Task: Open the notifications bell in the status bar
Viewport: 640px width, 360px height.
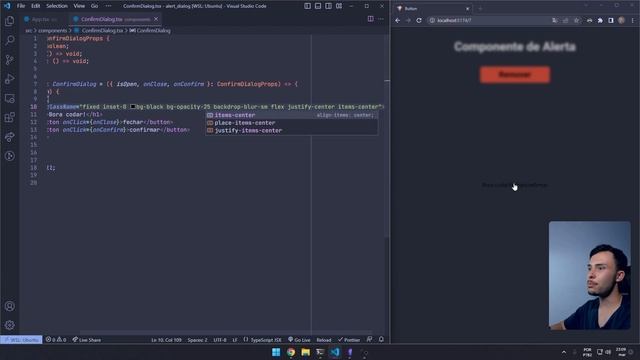Action: click(381, 340)
